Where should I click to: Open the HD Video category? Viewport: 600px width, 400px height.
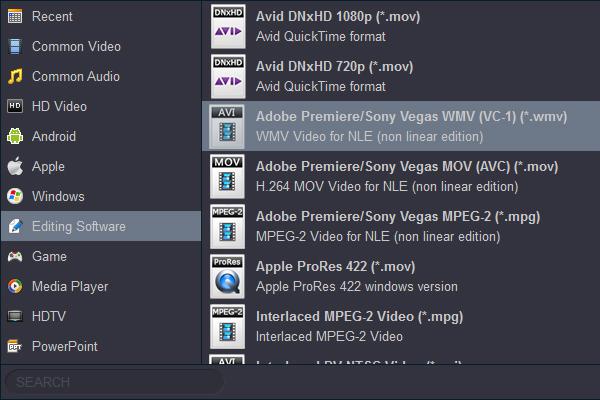pyautogui.click(x=101, y=106)
